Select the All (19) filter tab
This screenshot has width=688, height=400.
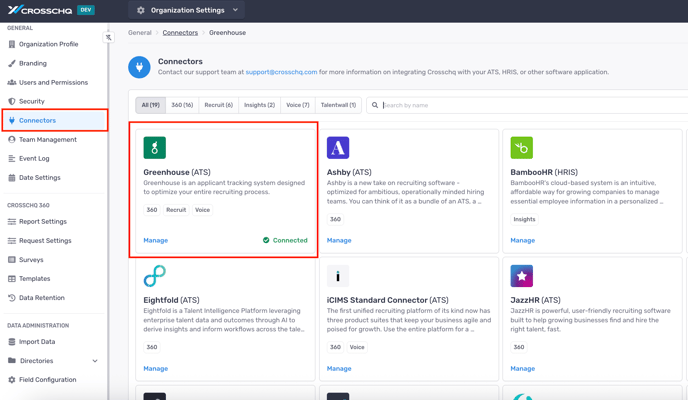pyautogui.click(x=150, y=105)
